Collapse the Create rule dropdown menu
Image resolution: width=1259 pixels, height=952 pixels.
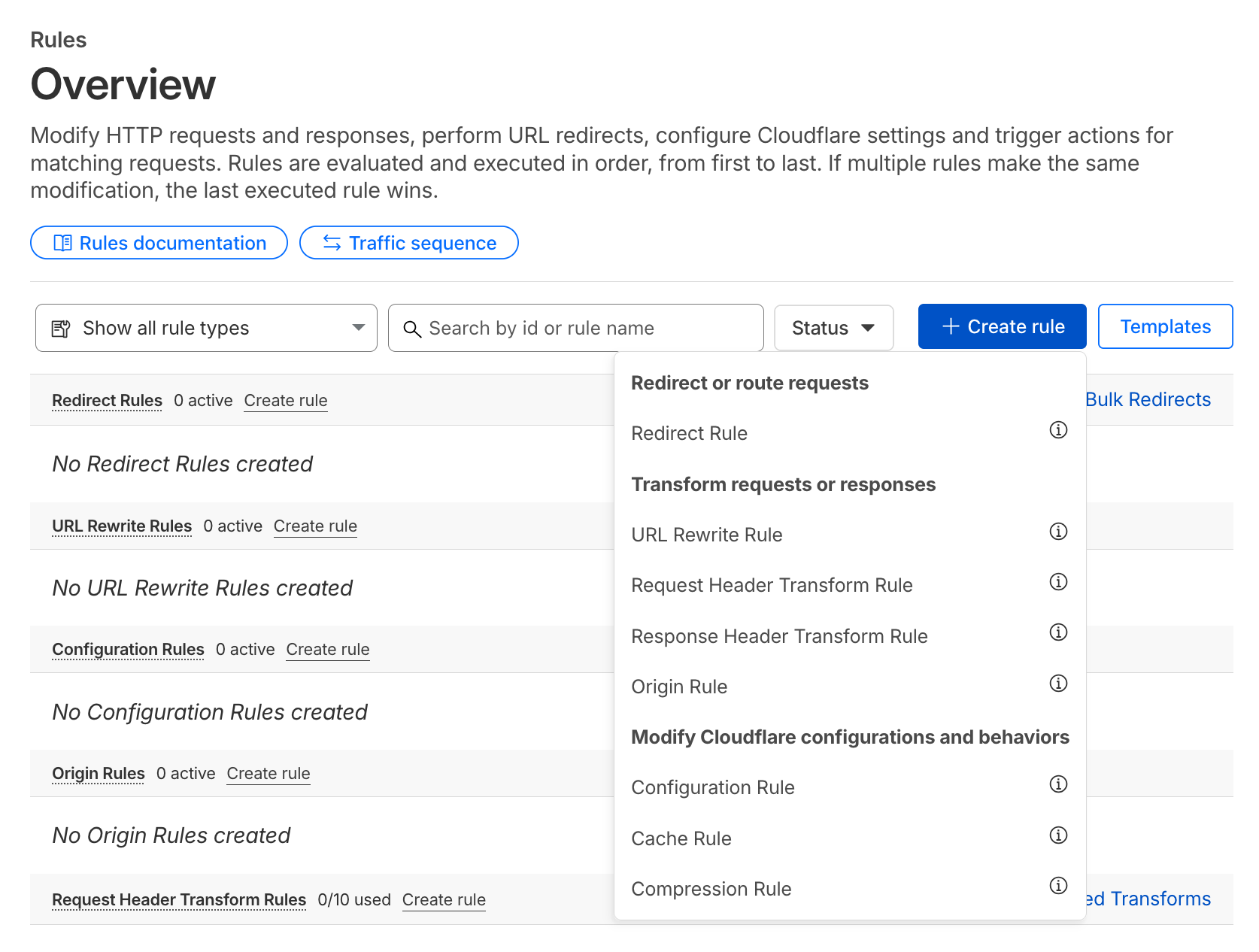pos(1002,326)
